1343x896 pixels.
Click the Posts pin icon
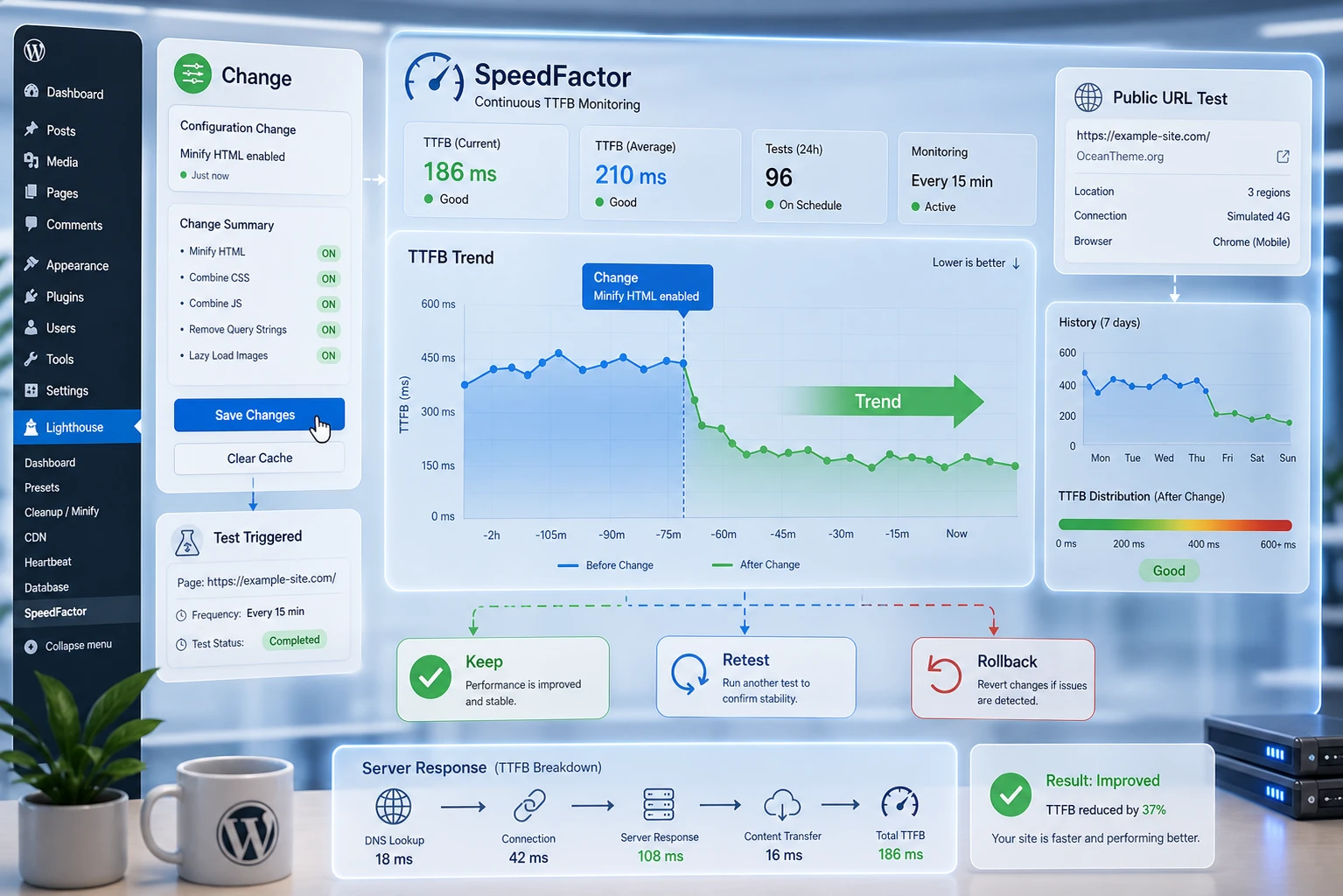(x=31, y=129)
